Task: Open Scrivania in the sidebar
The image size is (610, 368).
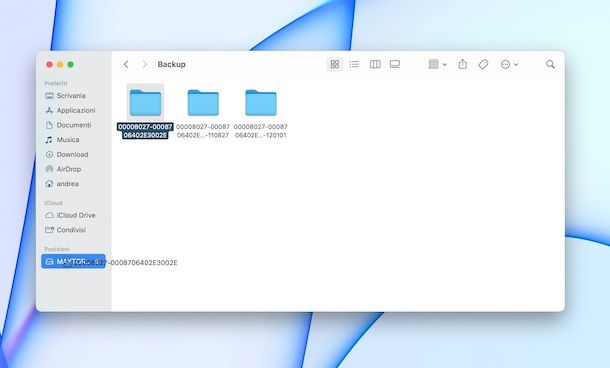Action: 71,96
